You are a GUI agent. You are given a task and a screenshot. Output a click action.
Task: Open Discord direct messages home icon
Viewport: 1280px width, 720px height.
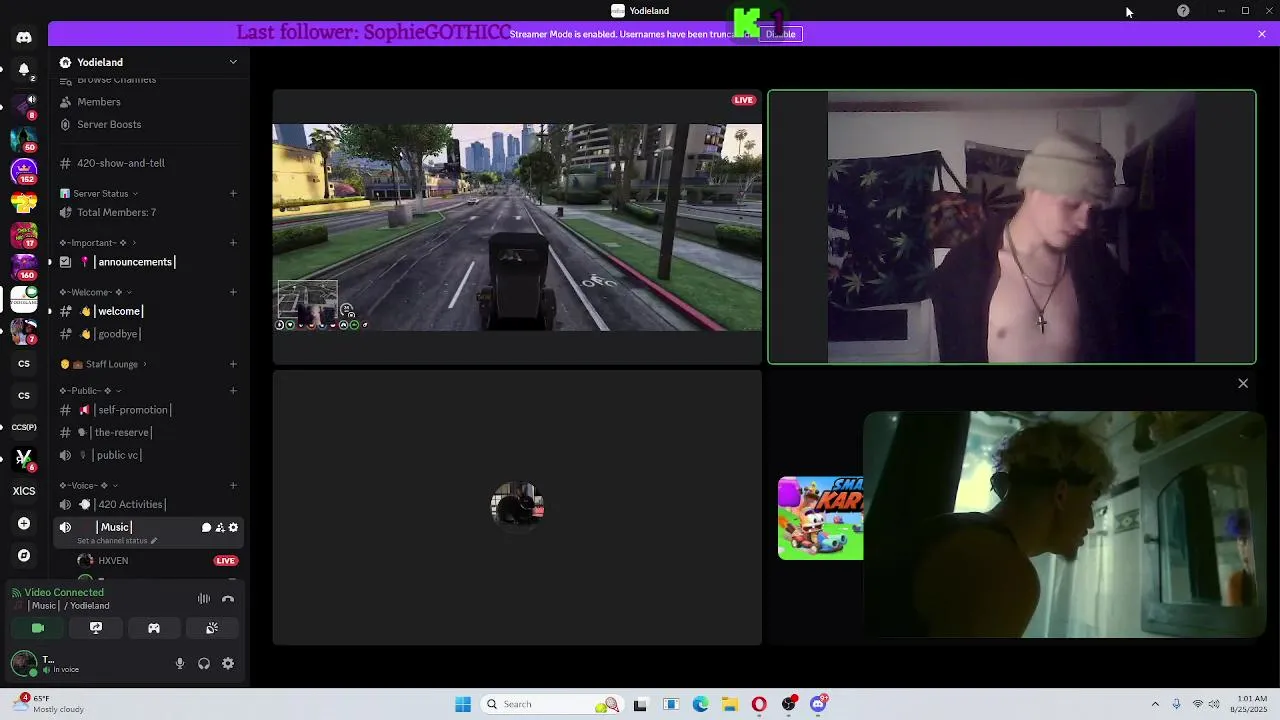click(x=24, y=37)
